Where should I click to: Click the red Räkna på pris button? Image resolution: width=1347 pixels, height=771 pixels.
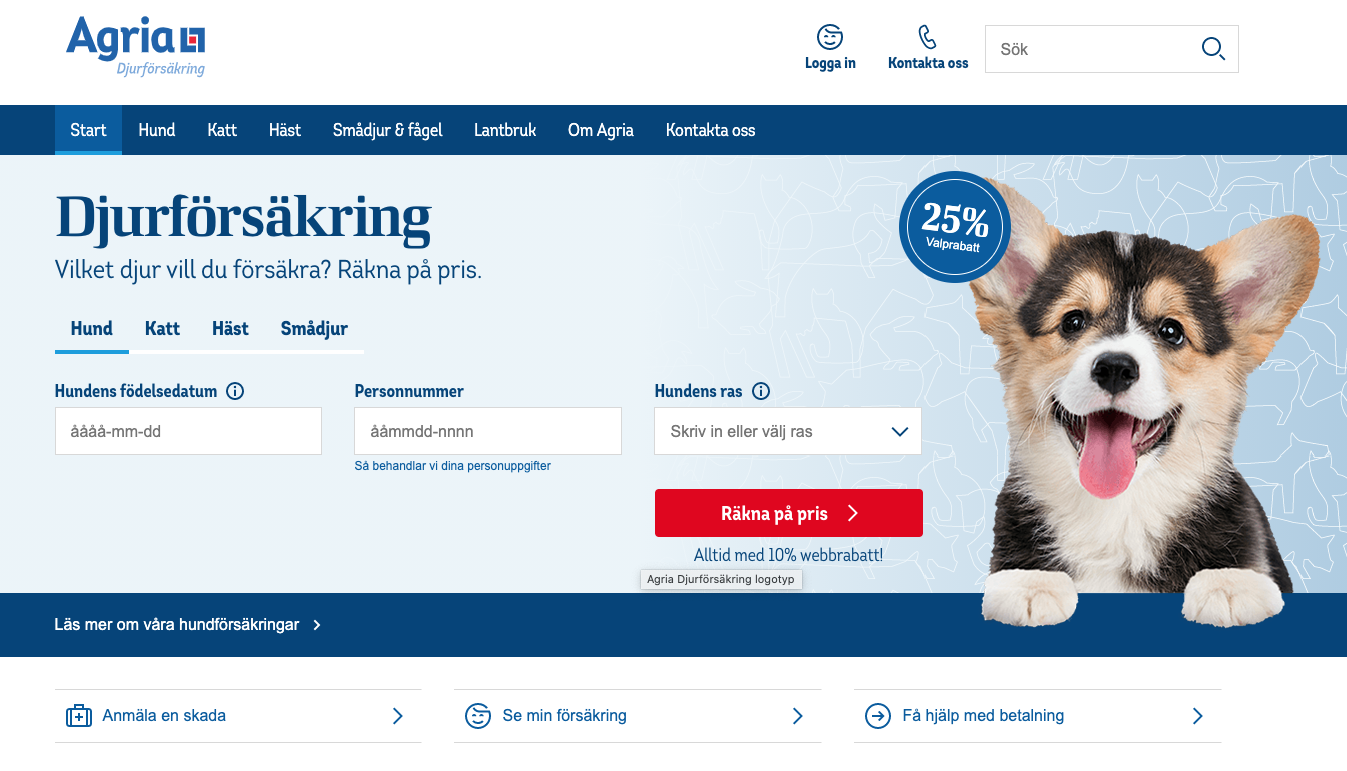[x=789, y=513]
